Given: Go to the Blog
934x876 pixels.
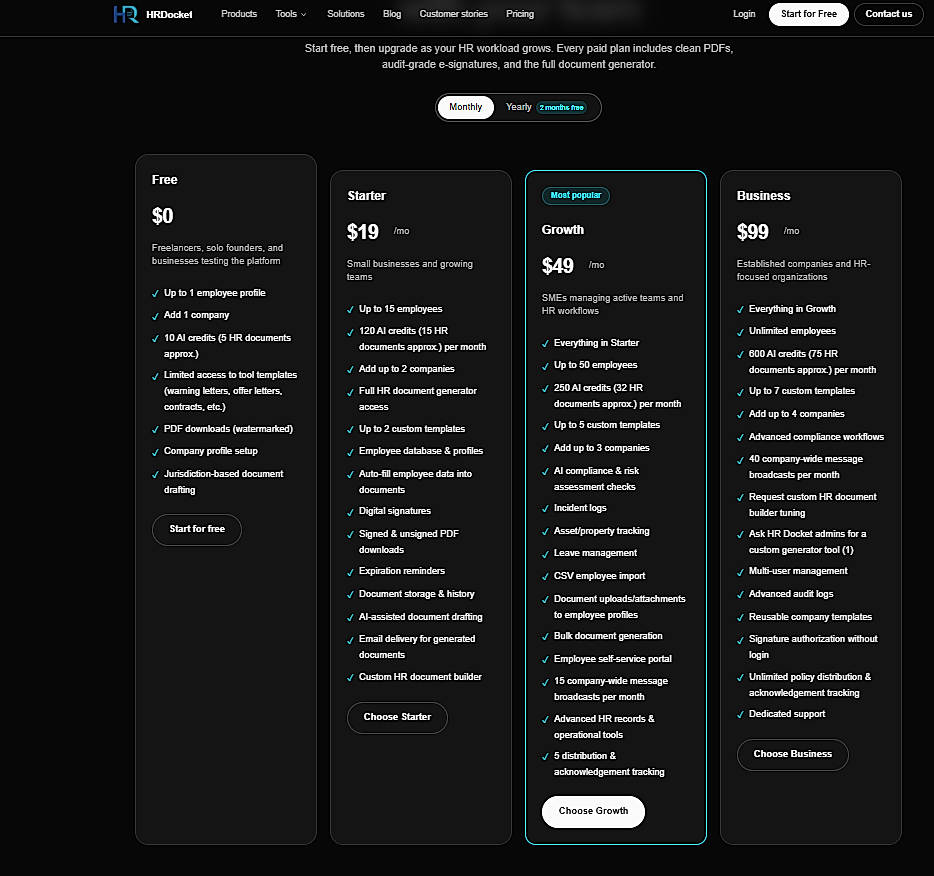Looking at the screenshot, I should pos(392,14).
